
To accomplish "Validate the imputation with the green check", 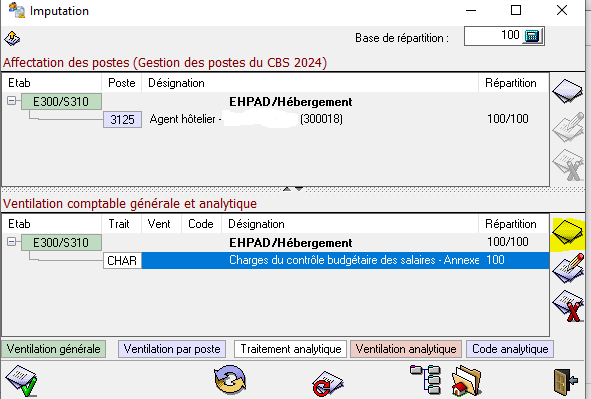I will pyautogui.click(x=21, y=381).
